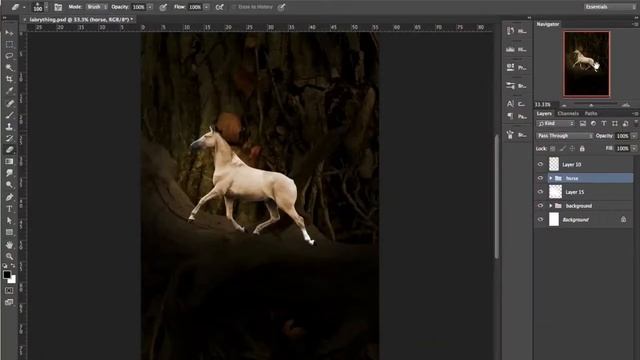This screenshot has width=640, height=360.
Task: Switch to the Layers tab
Action: [544, 113]
